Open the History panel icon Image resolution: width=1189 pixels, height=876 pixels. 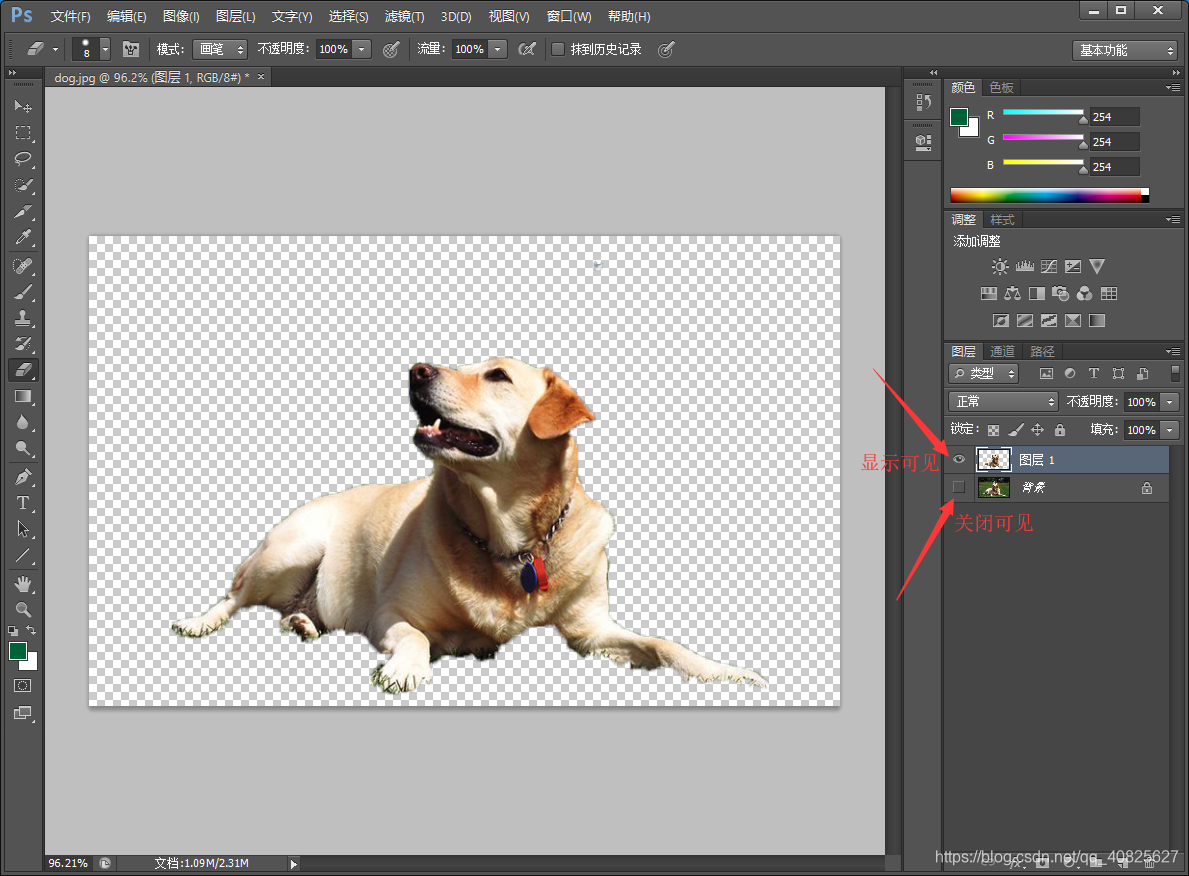pyautogui.click(x=923, y=102)
